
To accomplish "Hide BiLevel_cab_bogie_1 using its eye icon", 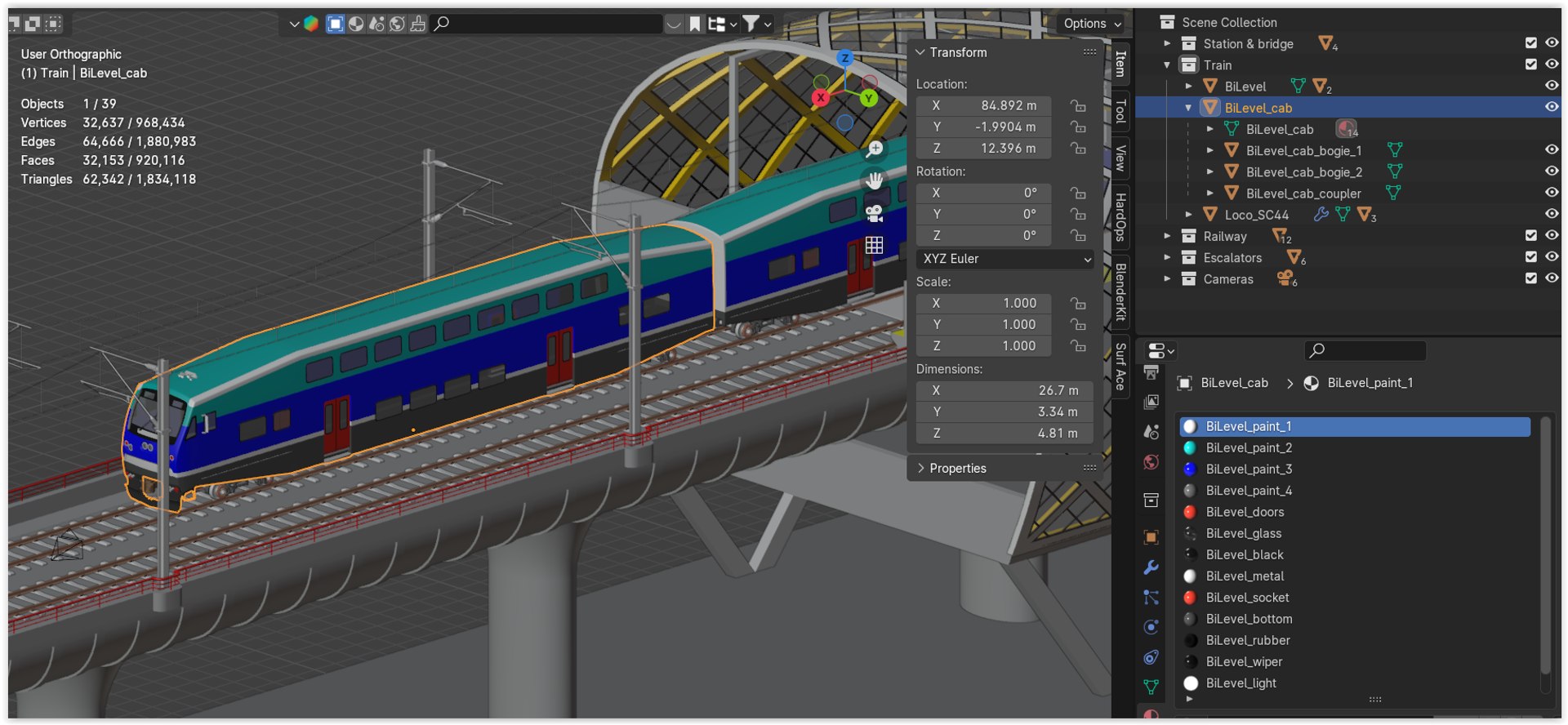I will point(1552,149).
